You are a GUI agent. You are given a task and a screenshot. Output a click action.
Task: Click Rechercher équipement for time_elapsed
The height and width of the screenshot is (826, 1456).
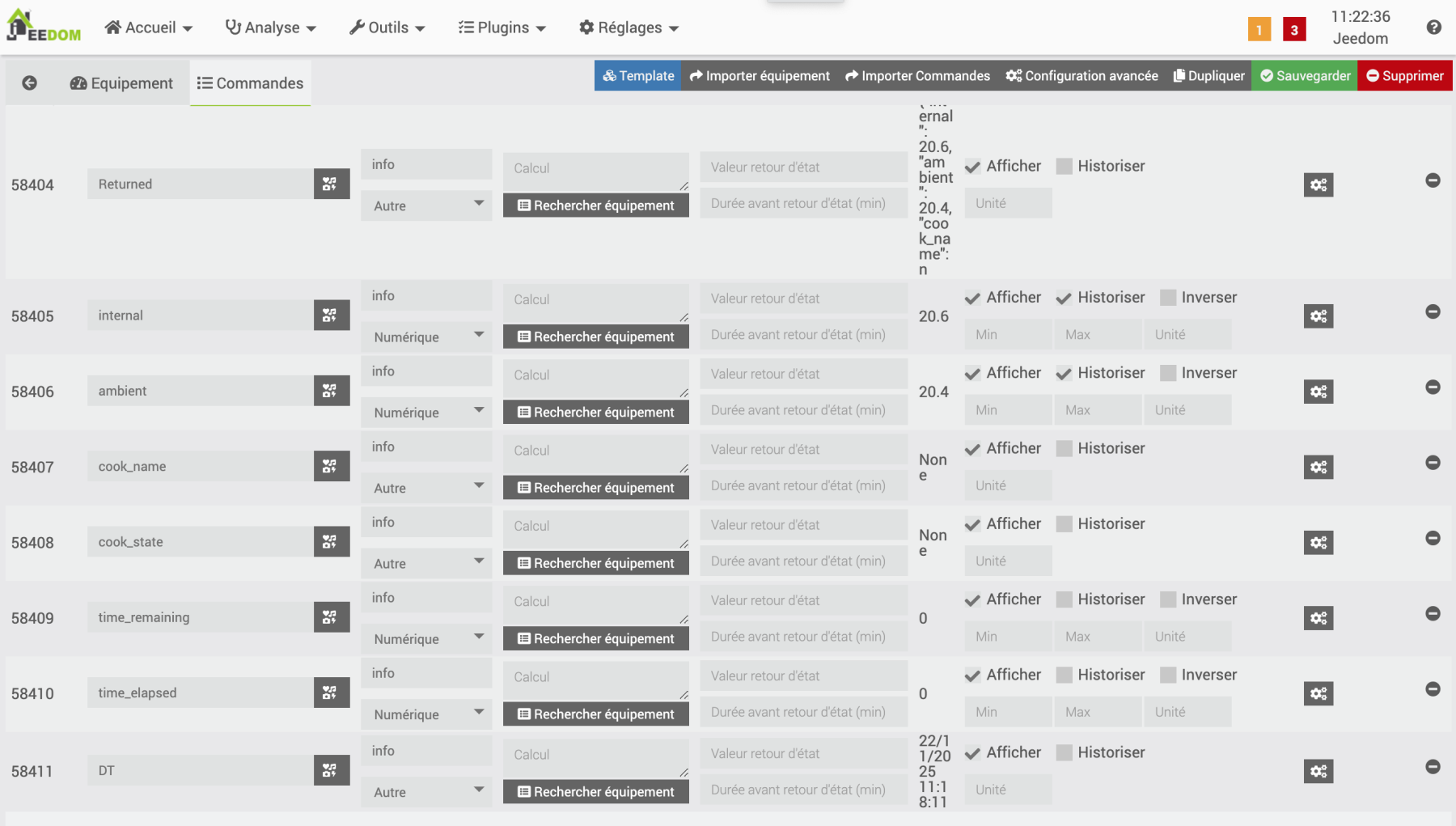click(x=595, y=714)
